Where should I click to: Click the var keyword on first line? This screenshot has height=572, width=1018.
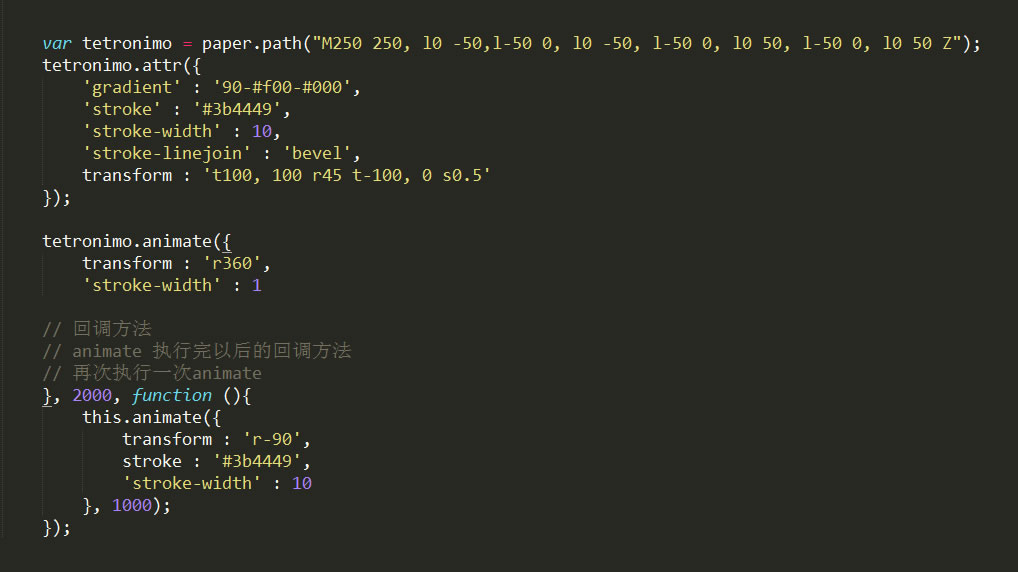click(56, 44)
